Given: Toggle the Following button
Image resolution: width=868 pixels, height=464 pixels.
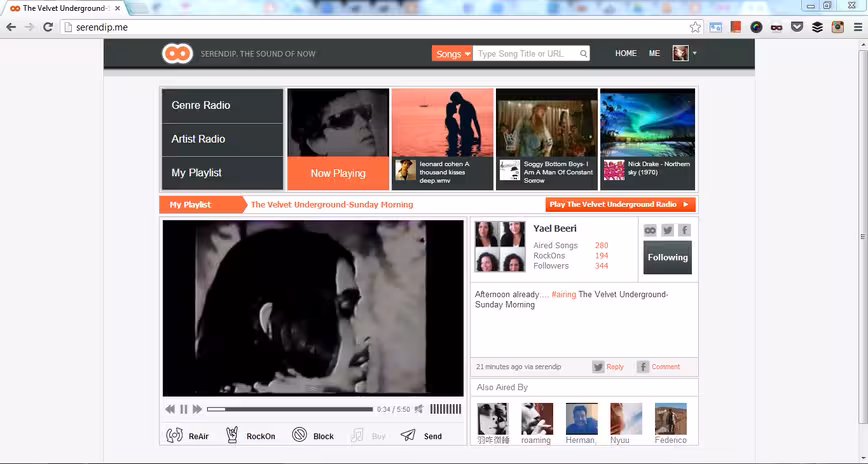Looking at the screenshot, I should click(668, 257).
